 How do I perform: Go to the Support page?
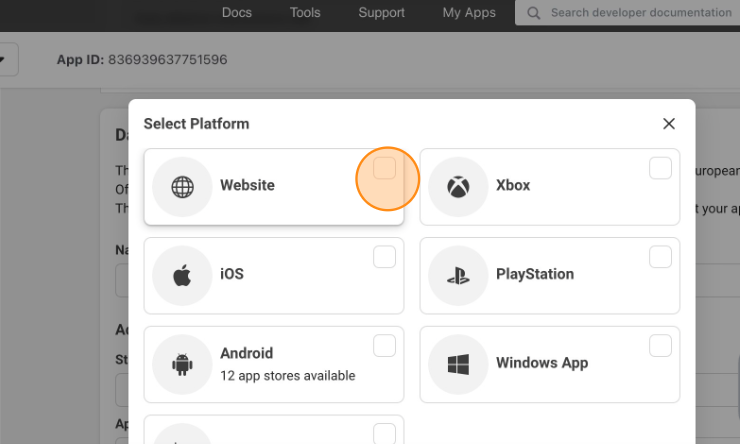point(381,13)
